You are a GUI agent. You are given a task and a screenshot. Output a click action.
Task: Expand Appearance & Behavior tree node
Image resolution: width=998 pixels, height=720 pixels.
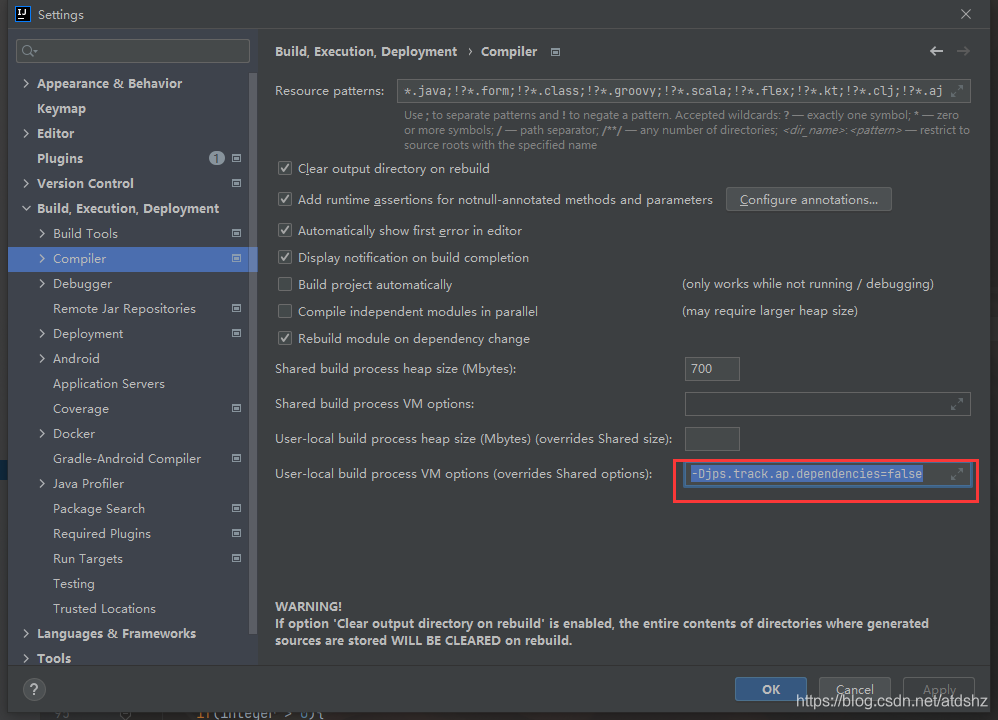coord(26,83)
